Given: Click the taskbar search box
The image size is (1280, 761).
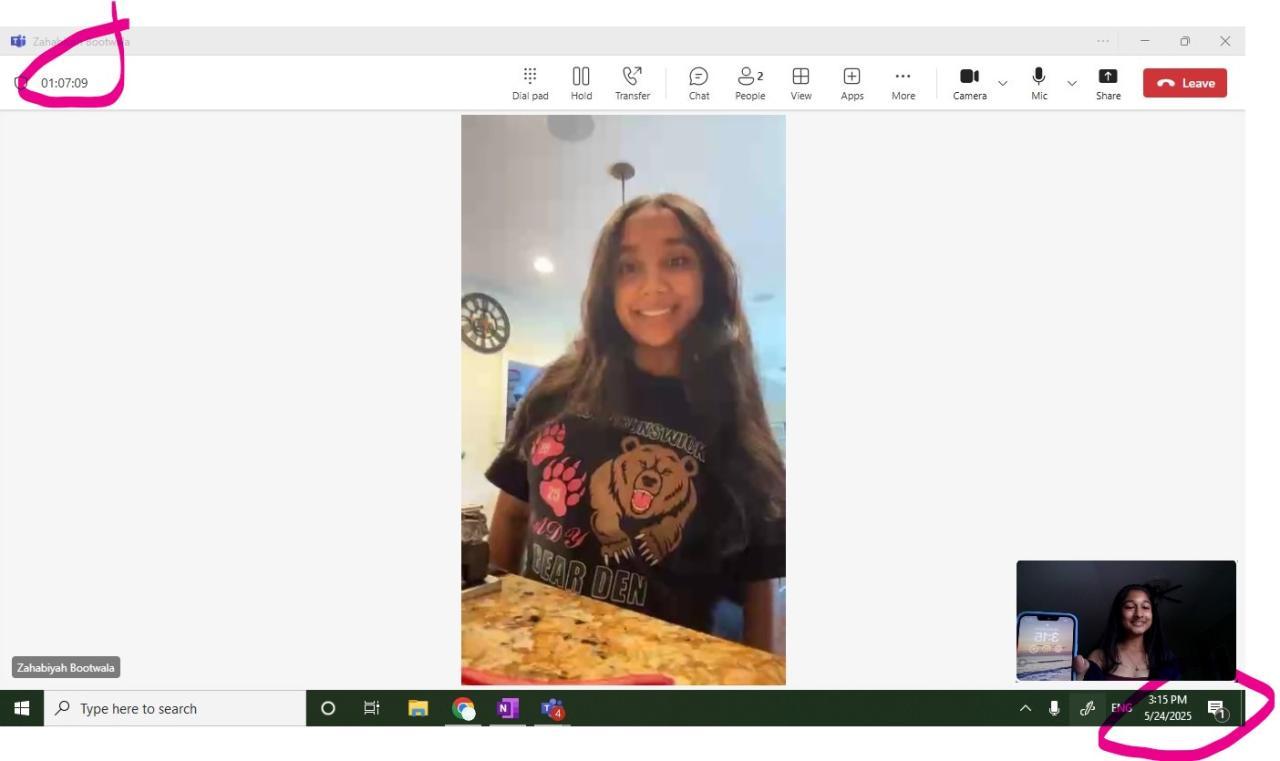Looking at the screenshot, I should [x=174, y=708].
